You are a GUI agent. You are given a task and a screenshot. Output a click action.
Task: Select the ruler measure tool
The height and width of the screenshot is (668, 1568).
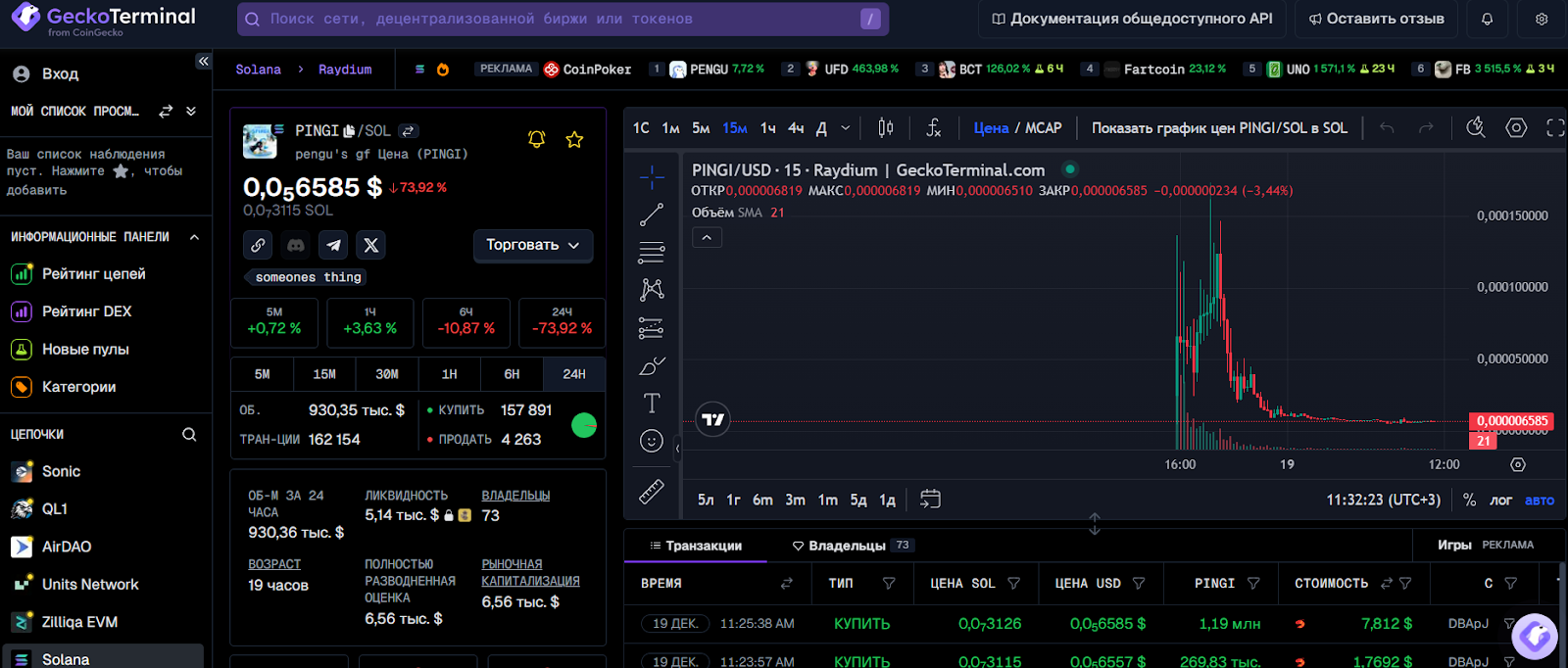(x=652, y=492)
